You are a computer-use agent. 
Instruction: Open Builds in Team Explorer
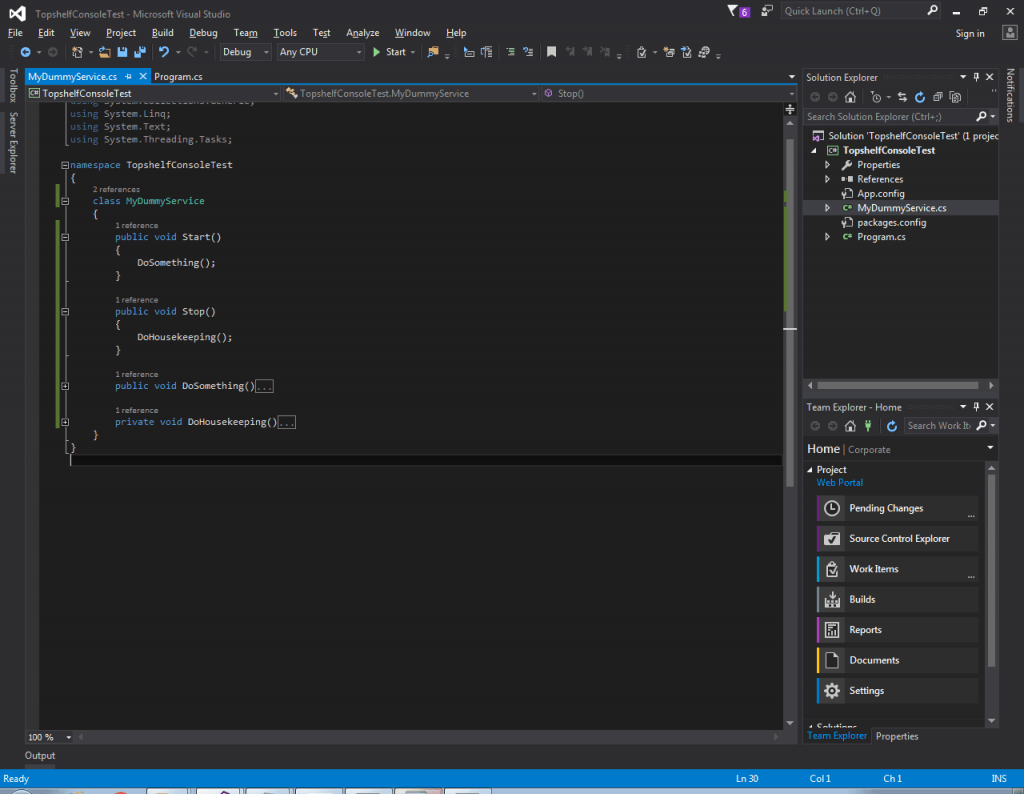click(x=897, y=599)
